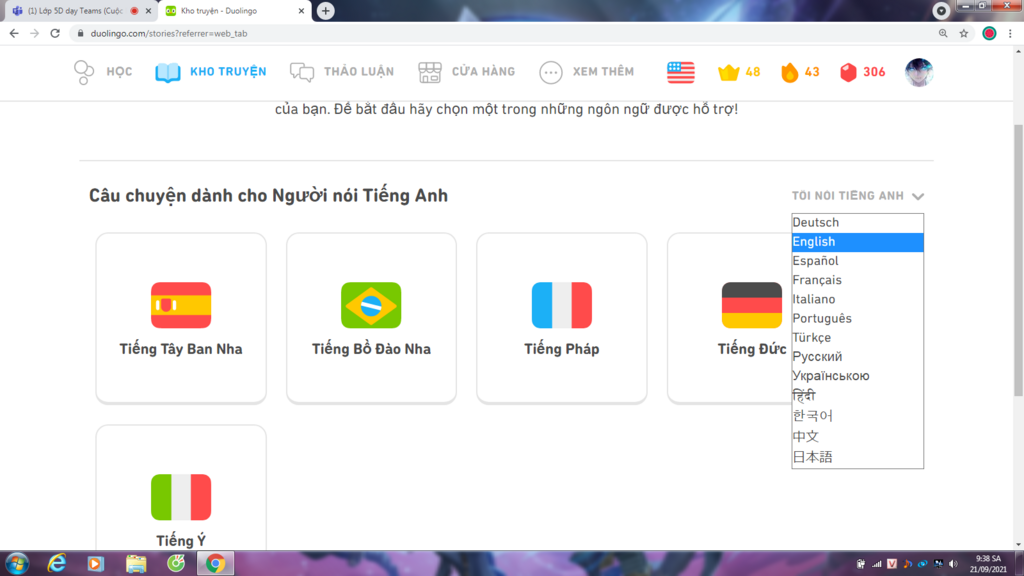Open the Chrome profile avatar icon
The width and height of the screenshot is (1024, 576).
click(x=989, y=33)
